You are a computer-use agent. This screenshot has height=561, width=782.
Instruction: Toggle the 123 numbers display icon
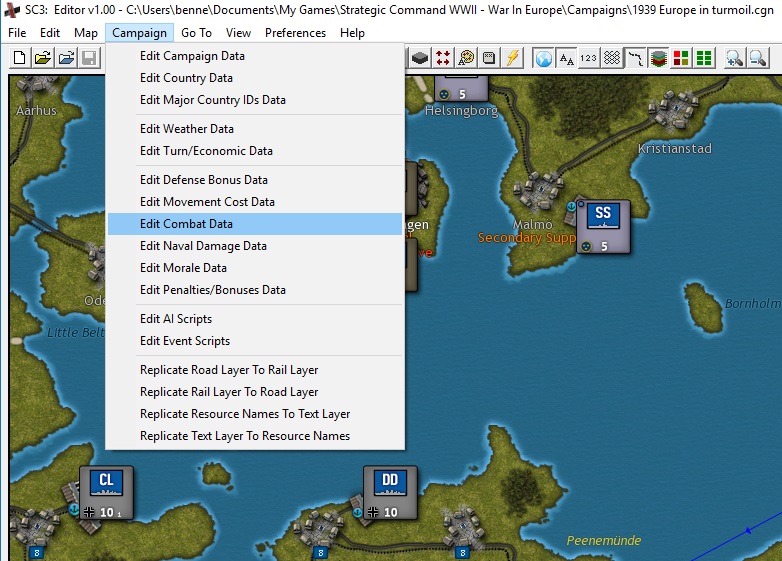pos(589,58)
